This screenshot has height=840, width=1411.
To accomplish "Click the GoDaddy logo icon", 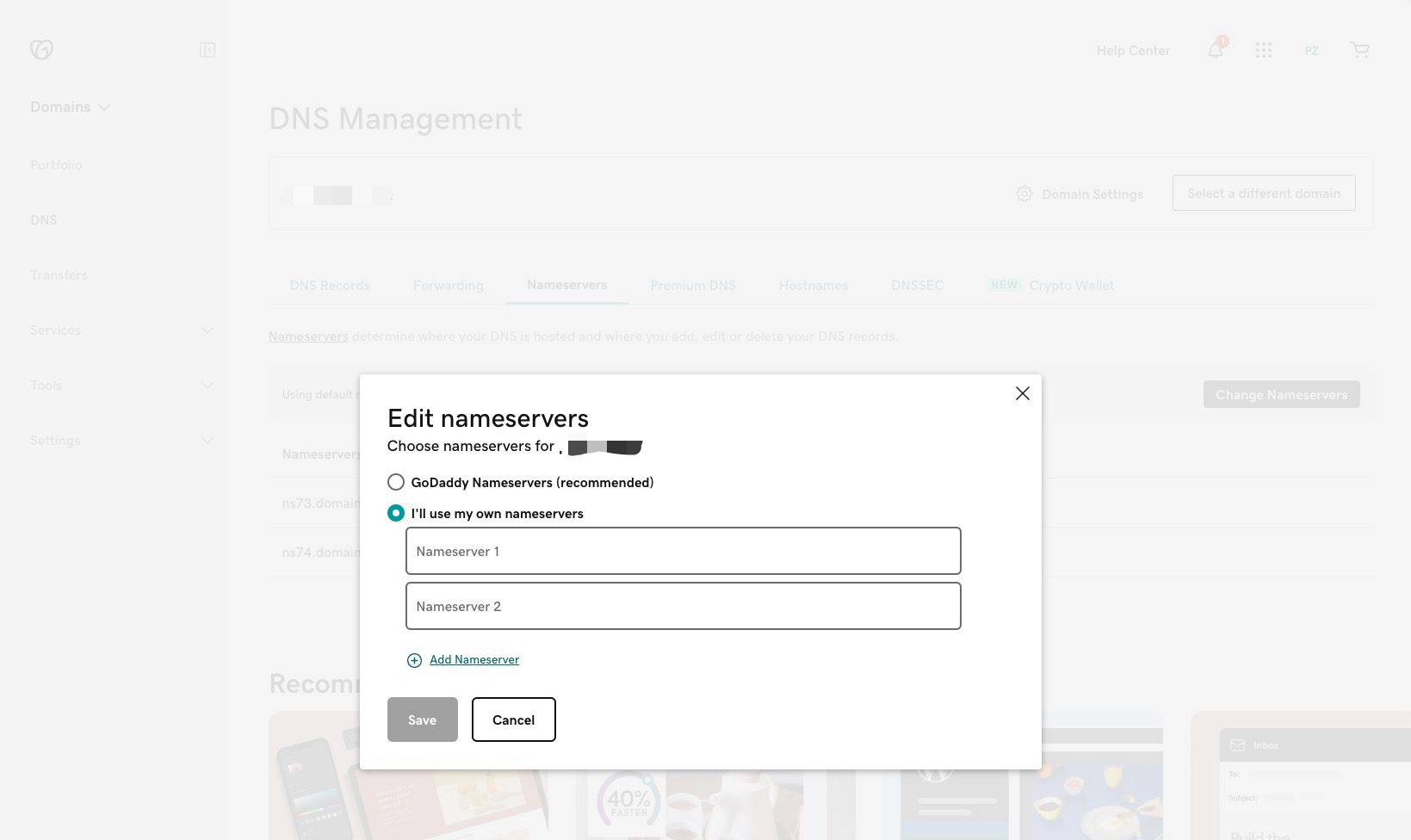I will pos(41,50).
